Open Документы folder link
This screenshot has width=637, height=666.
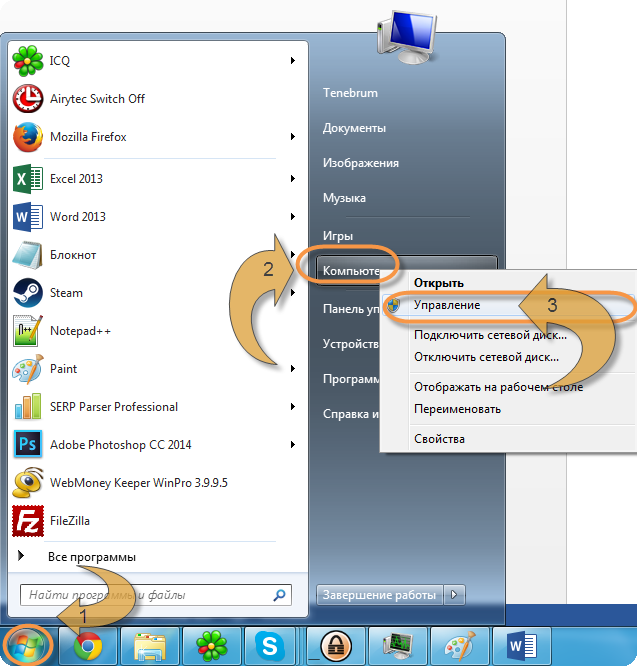tap(354, 128)
